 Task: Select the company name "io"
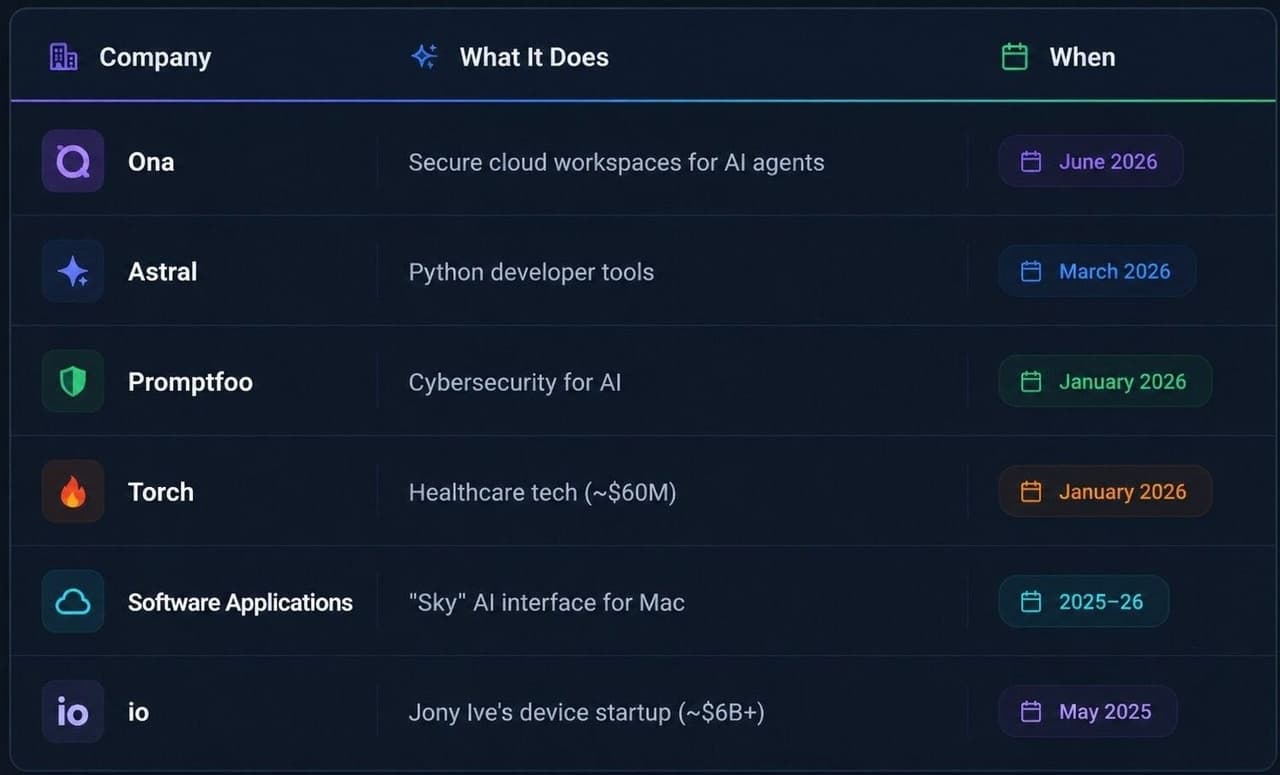coord(138,712)
